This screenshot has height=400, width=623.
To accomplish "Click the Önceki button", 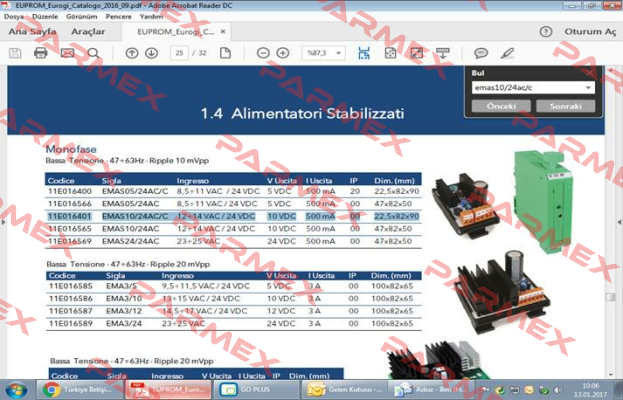I will (501, 106).
